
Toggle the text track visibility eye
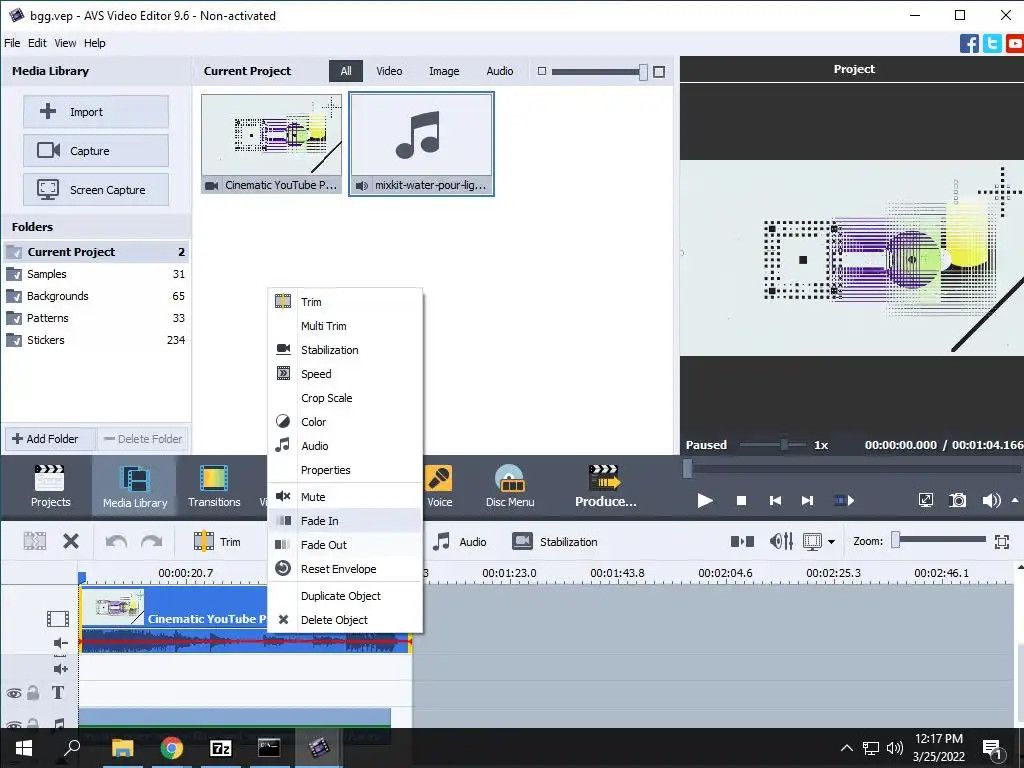click(x=14, y=694)
